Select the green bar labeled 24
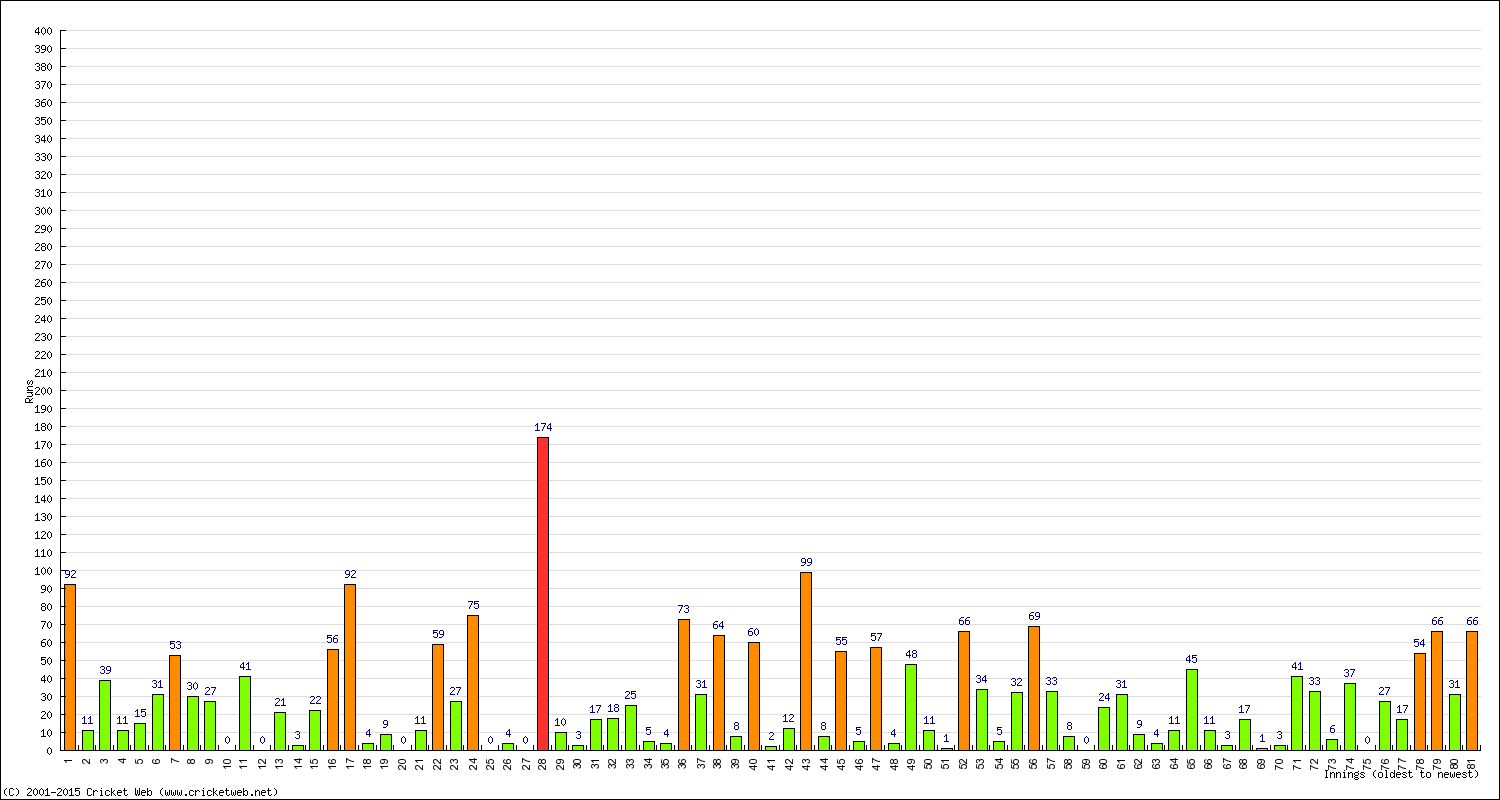Screen dimensions: 1500x800 click(1104, 729)
